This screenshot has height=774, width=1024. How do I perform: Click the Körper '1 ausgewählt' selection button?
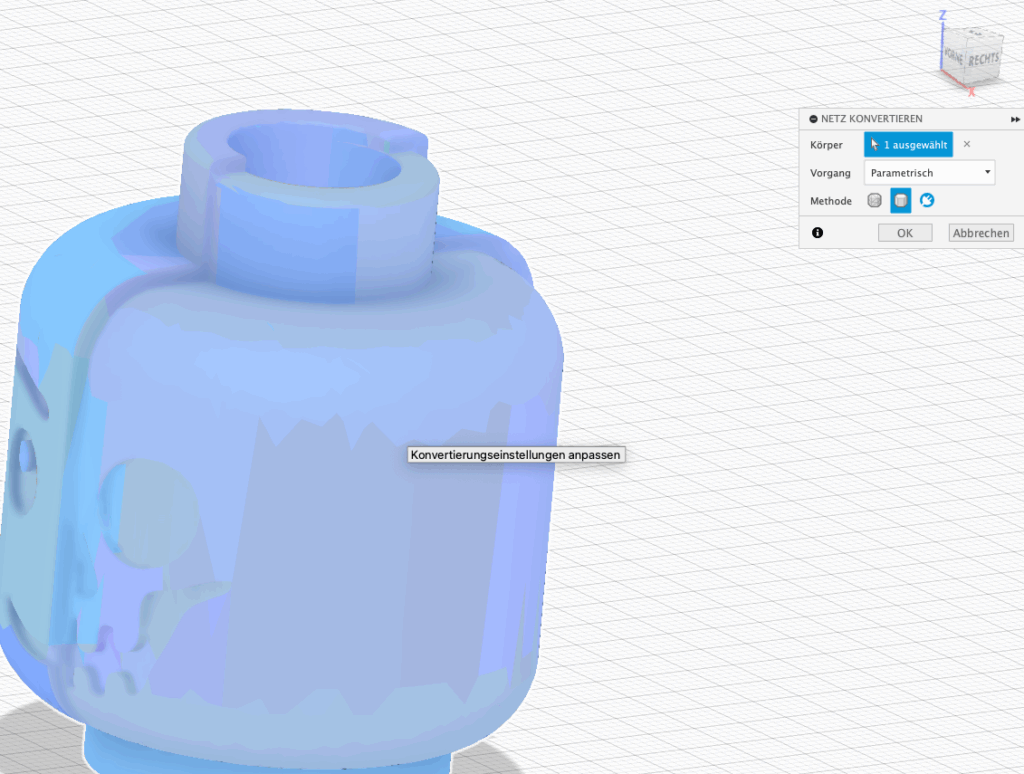pyautogui.click(x=908, y=145)
